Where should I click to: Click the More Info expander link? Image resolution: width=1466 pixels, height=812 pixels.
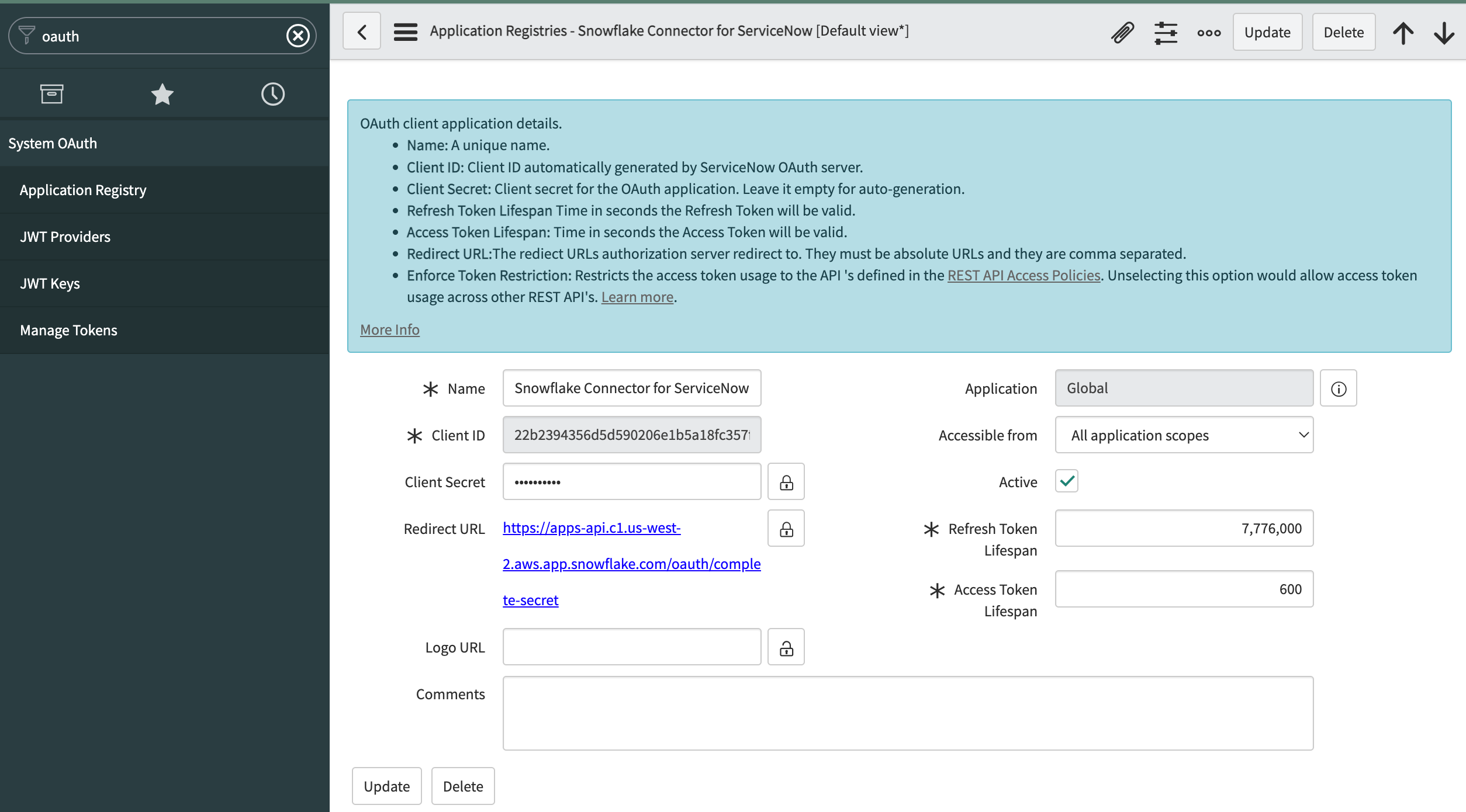coord(389,328)
